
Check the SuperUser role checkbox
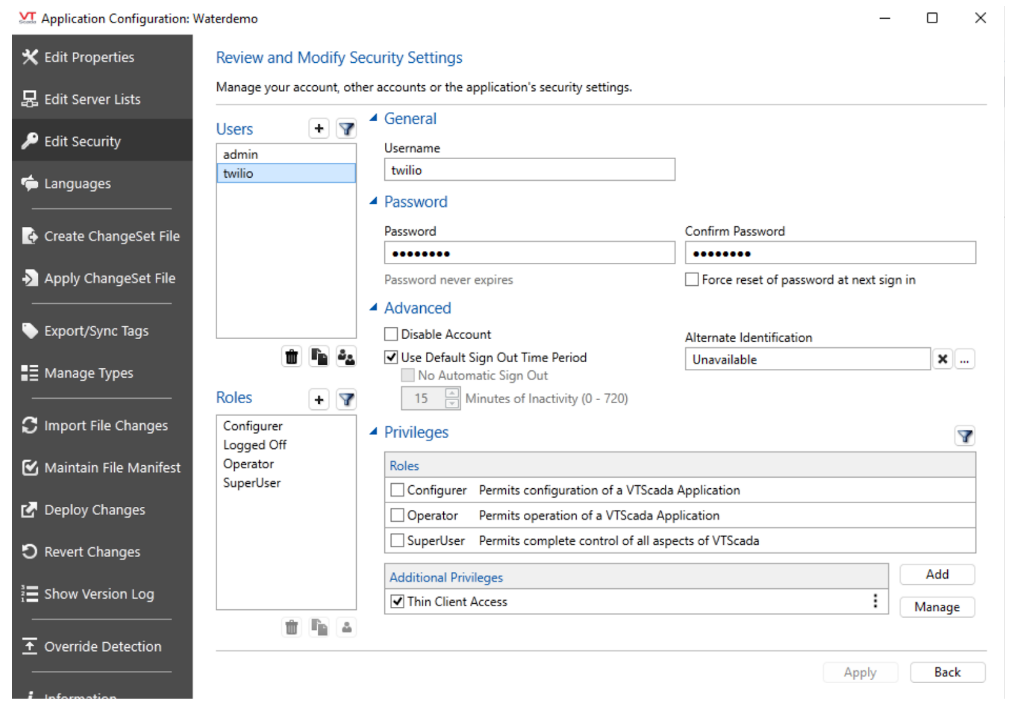pyautogui.click(x=398, y=541)
